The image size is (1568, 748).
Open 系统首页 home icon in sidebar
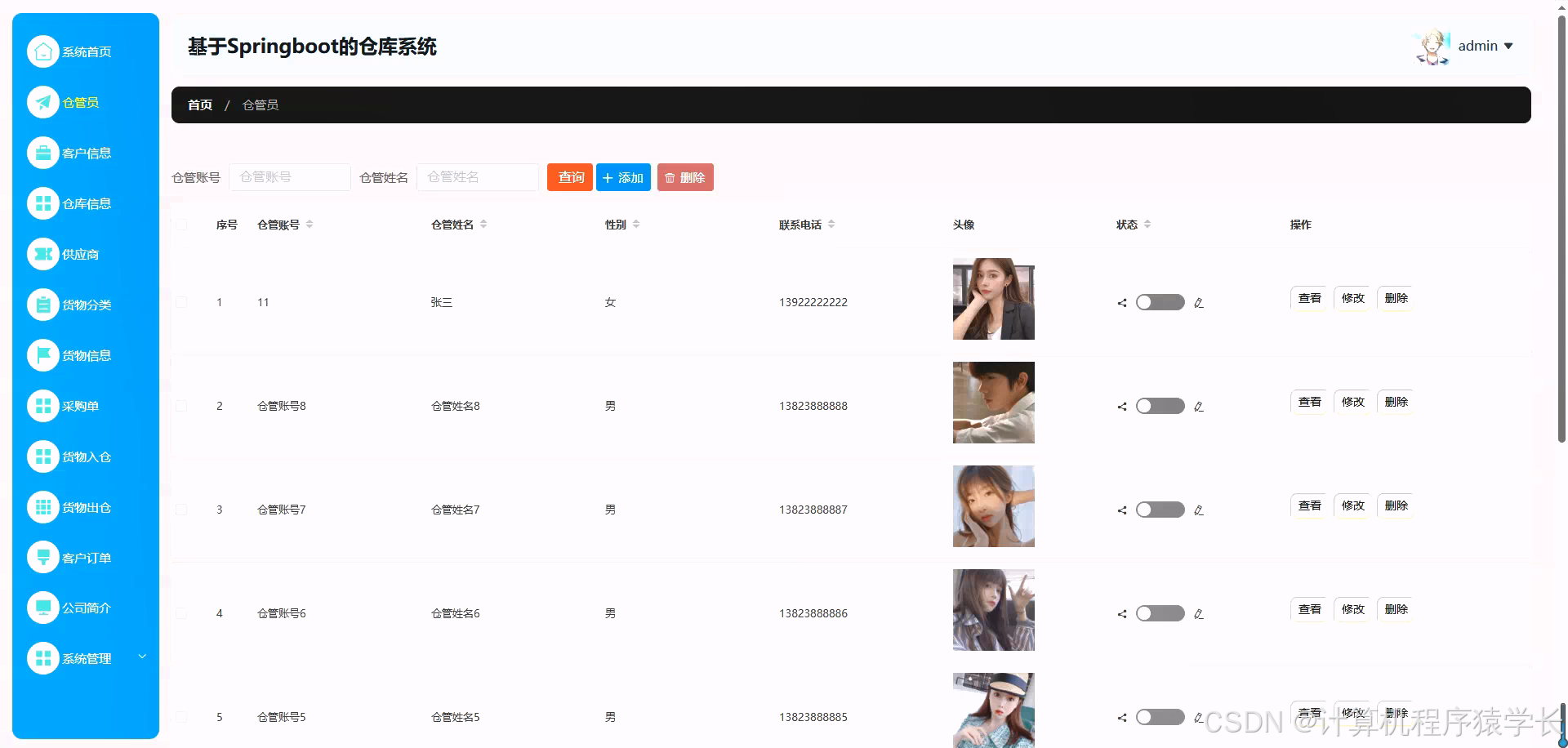[x=43, y=51]
